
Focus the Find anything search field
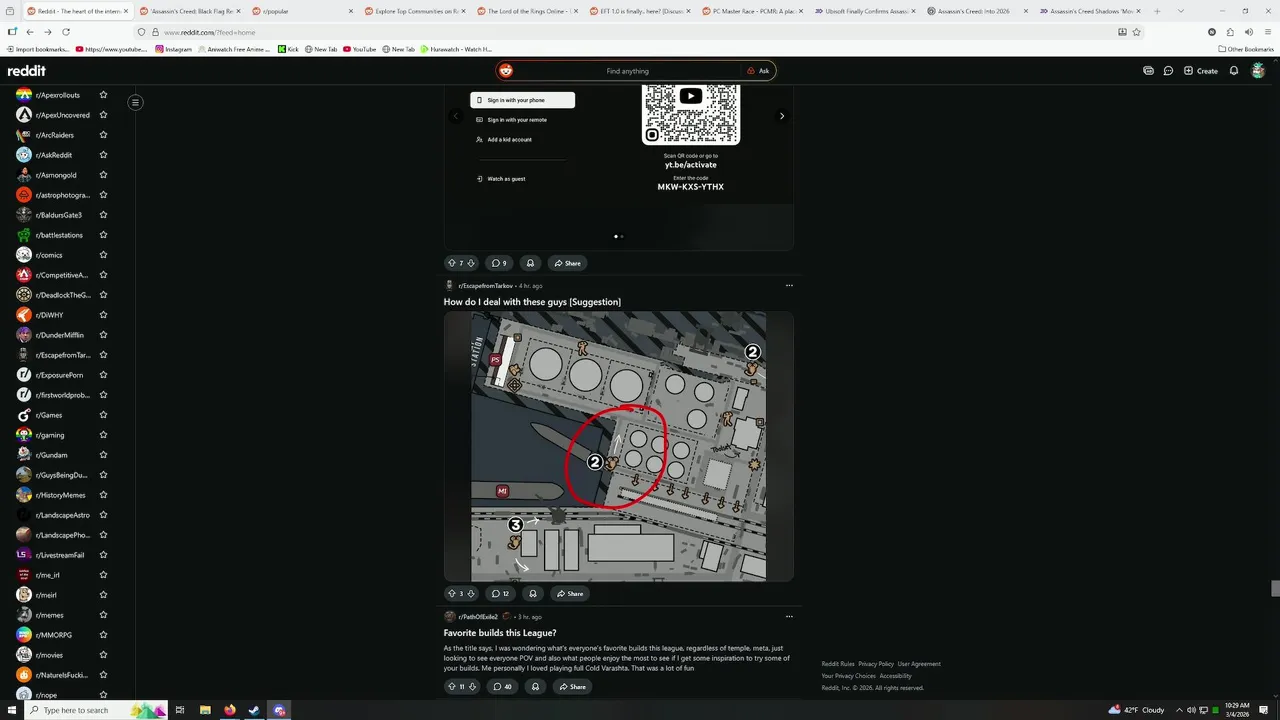coord(627,71)
